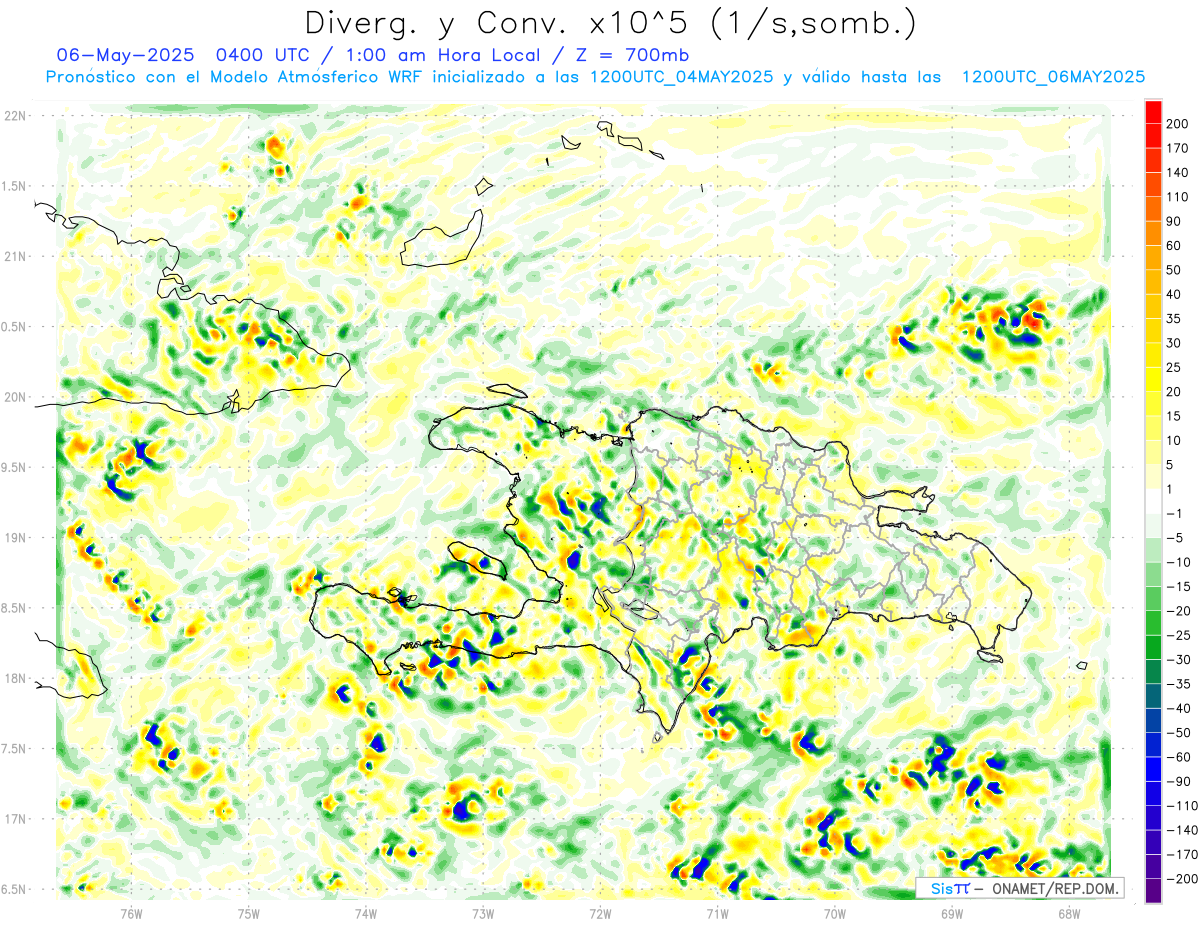Select the date text "06-May-2025 0400 UTC"
The width and height of the screenshot is (1200, 927).
point(183,55)
